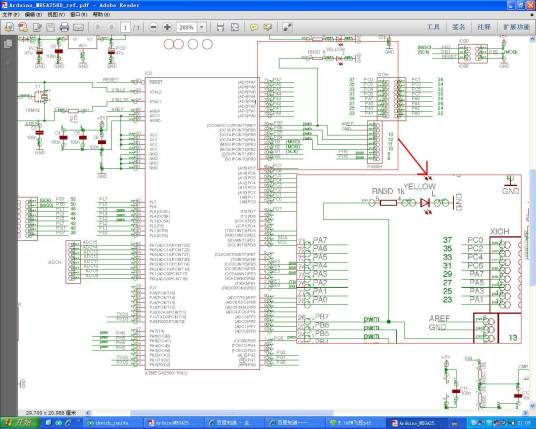The width and height of the screenshot is (536, 429).
Task: Open the 注释 comment pane
Action: 484,27
